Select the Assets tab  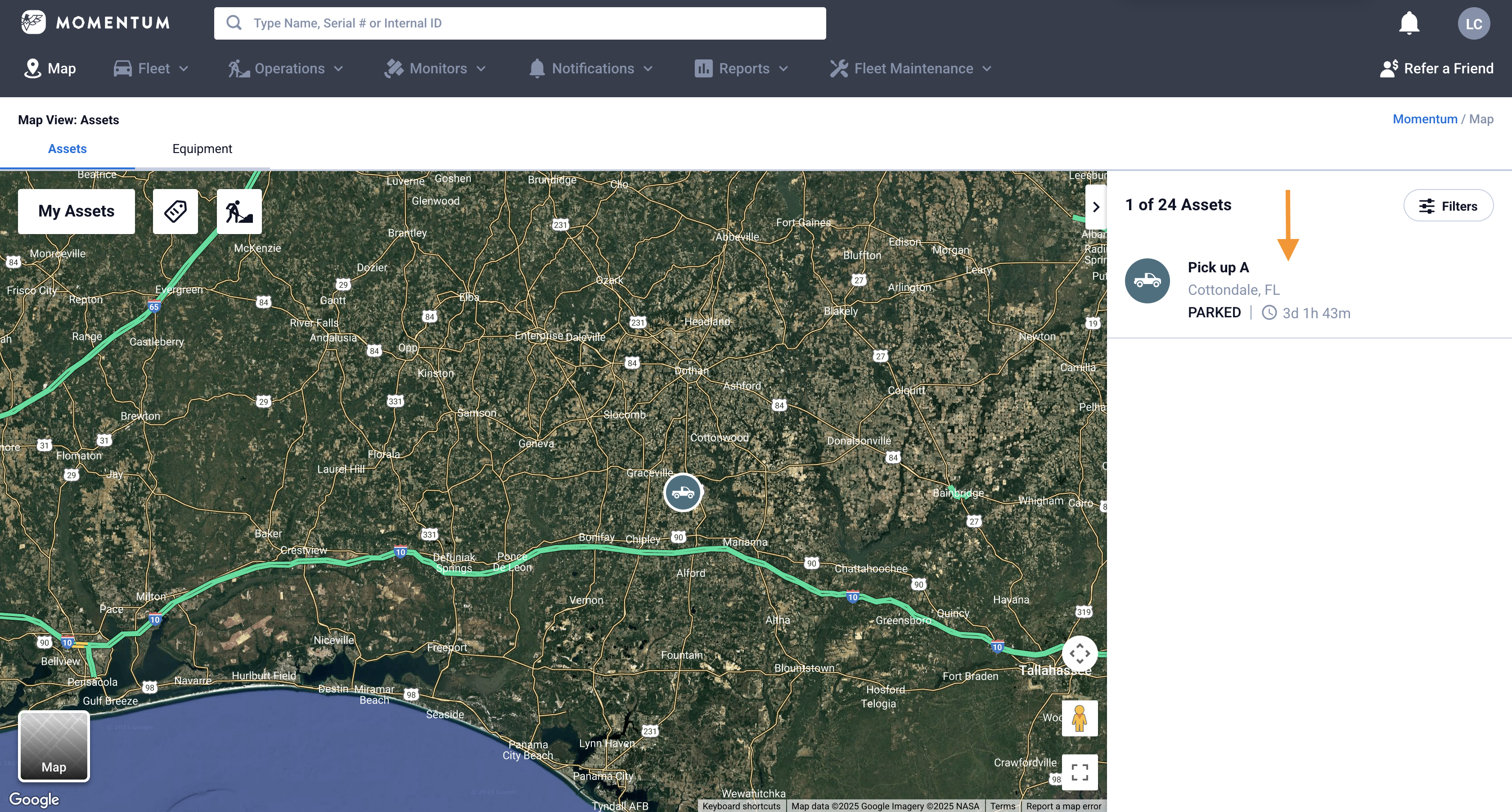[x=67, y=149]
